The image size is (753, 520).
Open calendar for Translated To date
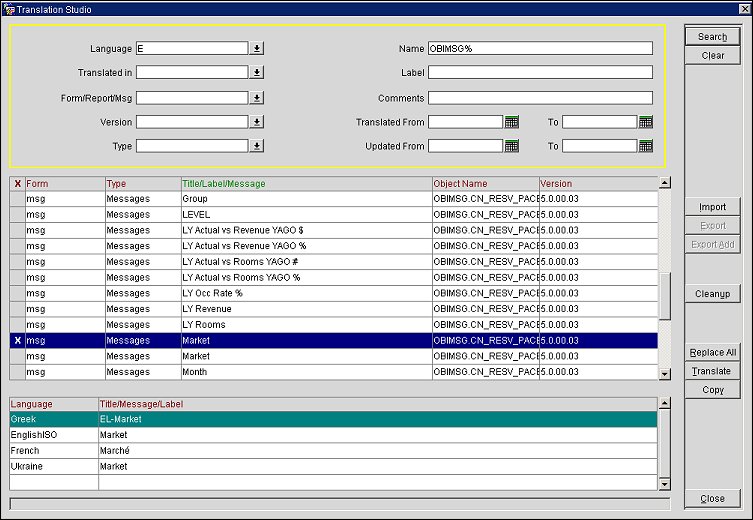point(645,122)
